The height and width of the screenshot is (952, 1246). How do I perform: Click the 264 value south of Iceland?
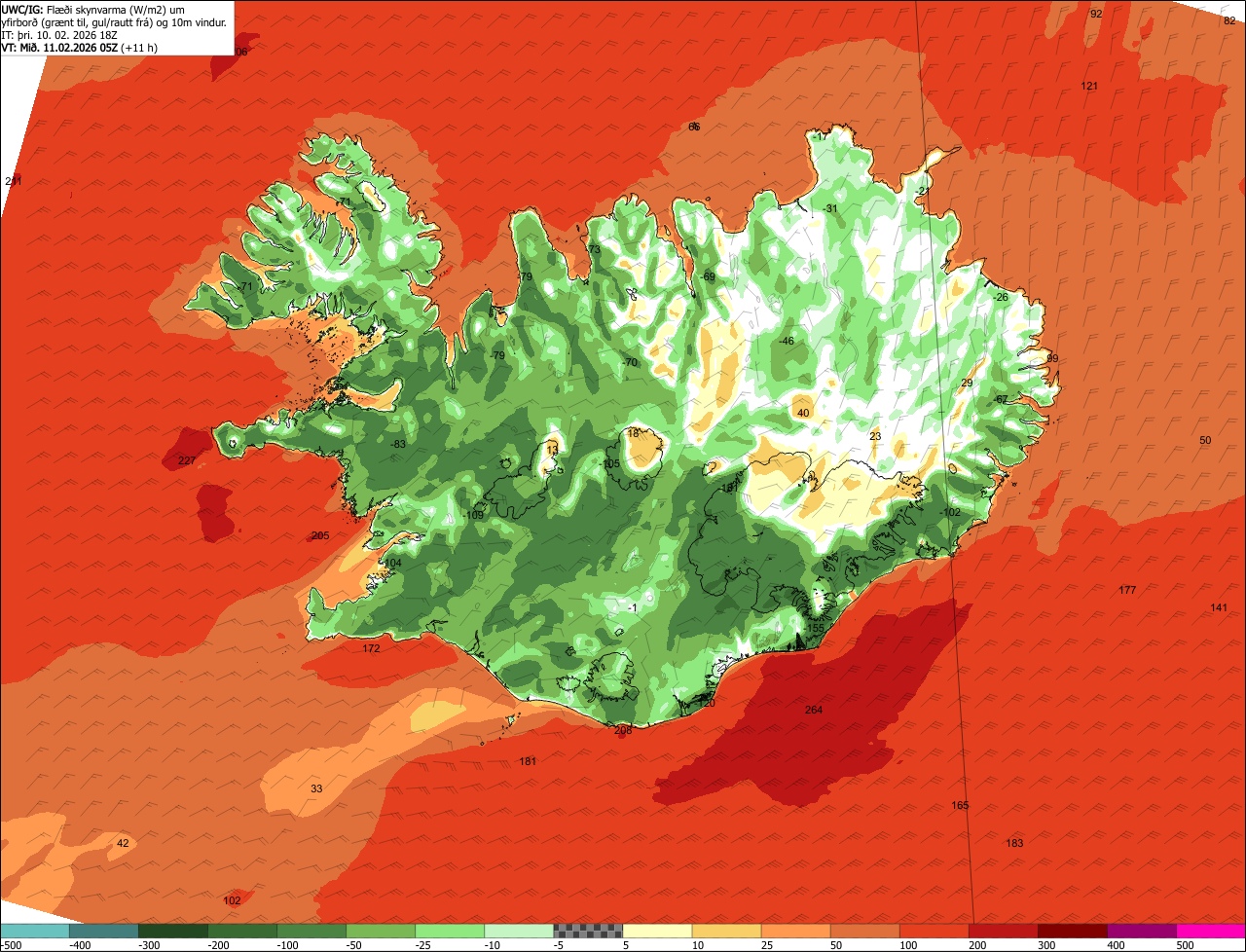tap(814, 710)
